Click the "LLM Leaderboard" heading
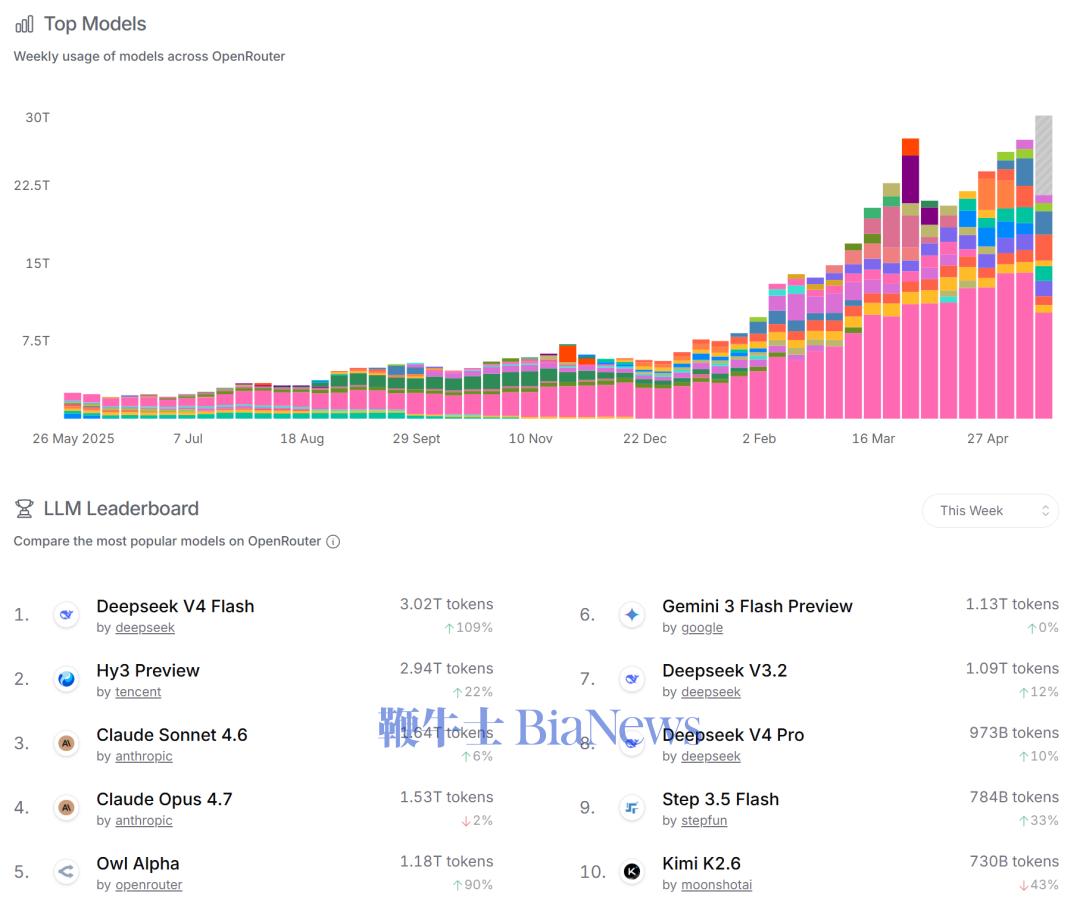Viewport: 1080px width, 910px height. click(x=121, y=508)
